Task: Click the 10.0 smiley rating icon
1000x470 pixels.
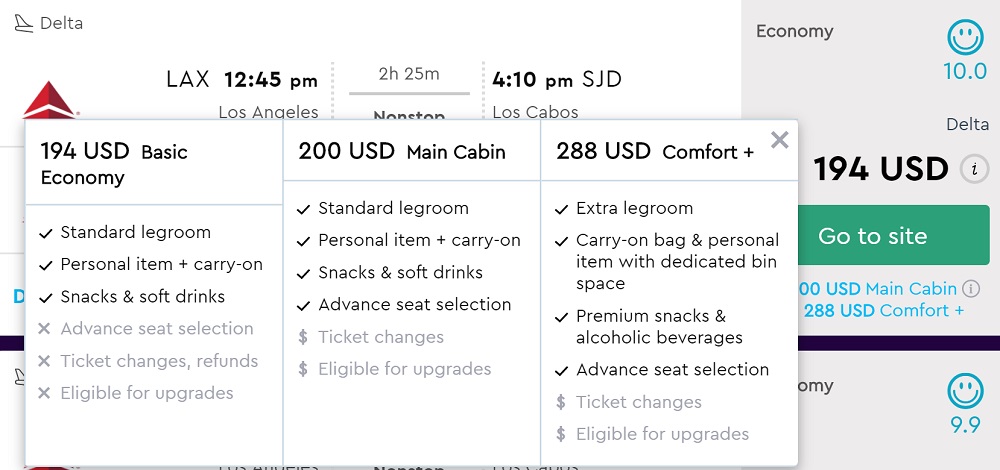Action: point(965,39)
